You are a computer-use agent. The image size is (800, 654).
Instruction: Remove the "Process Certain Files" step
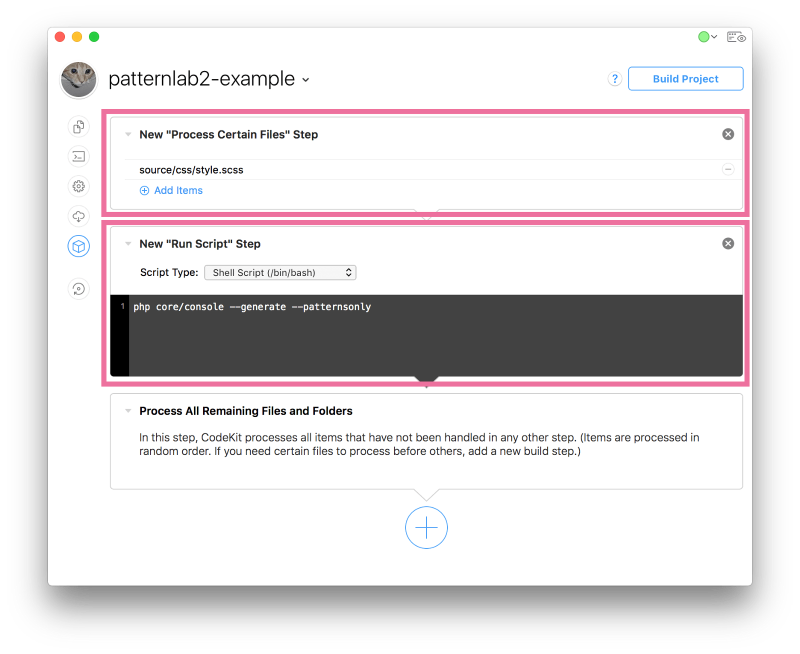pos(728,134)
